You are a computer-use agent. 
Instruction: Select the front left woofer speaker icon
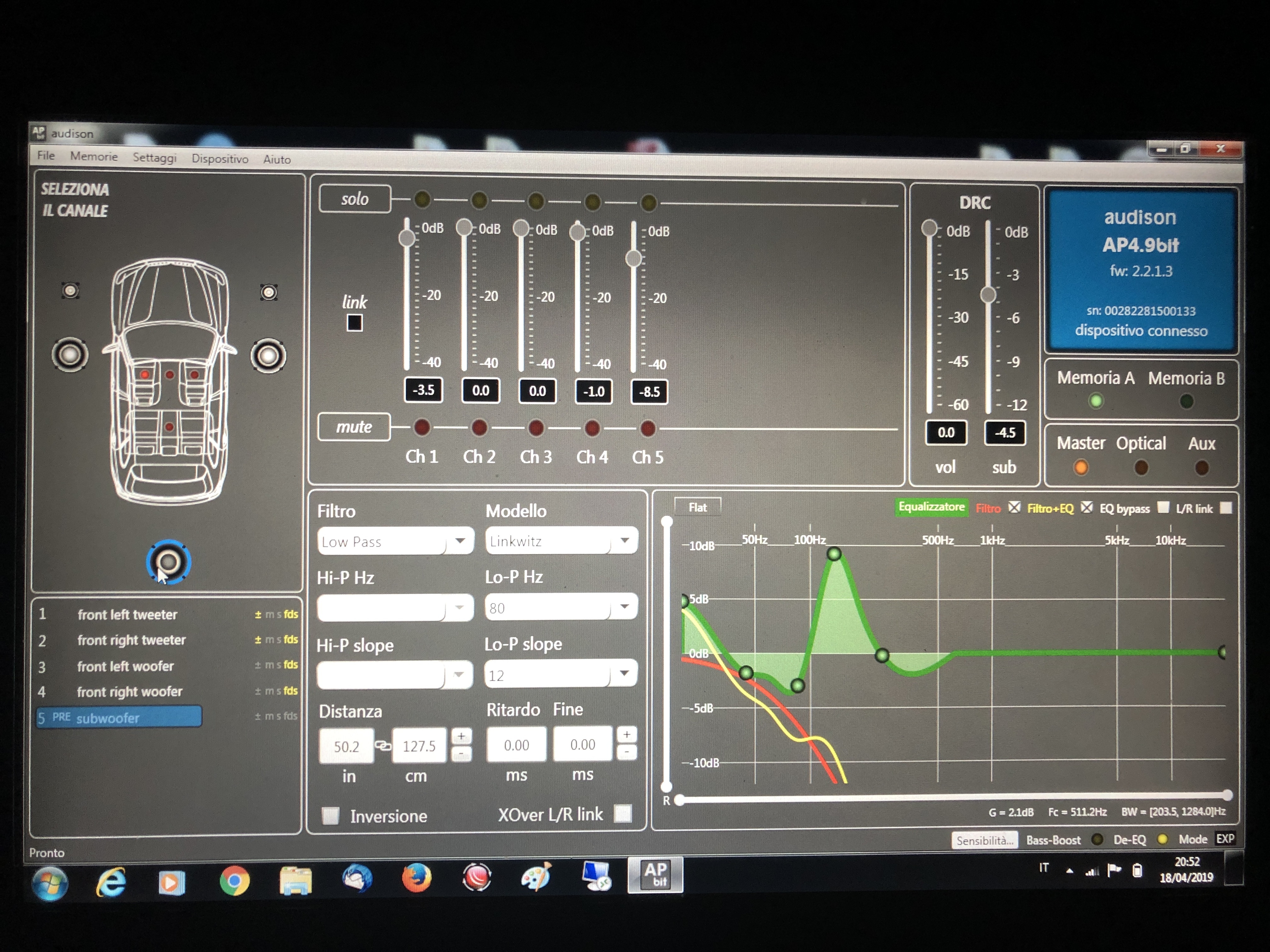tap(70, 354)
